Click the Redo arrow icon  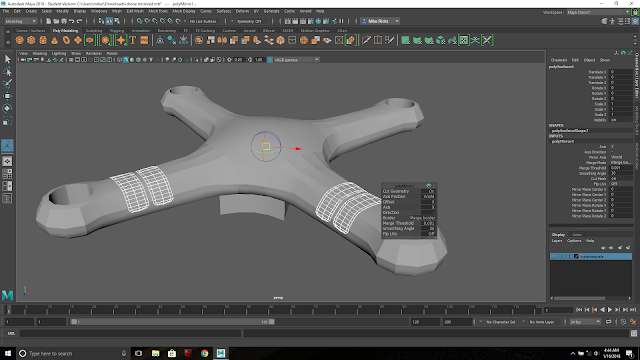[x=80, y=21]
